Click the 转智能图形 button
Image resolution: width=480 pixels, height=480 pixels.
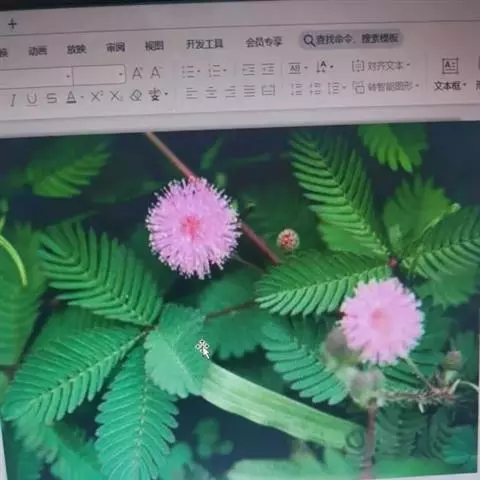(x=385, y=87)
